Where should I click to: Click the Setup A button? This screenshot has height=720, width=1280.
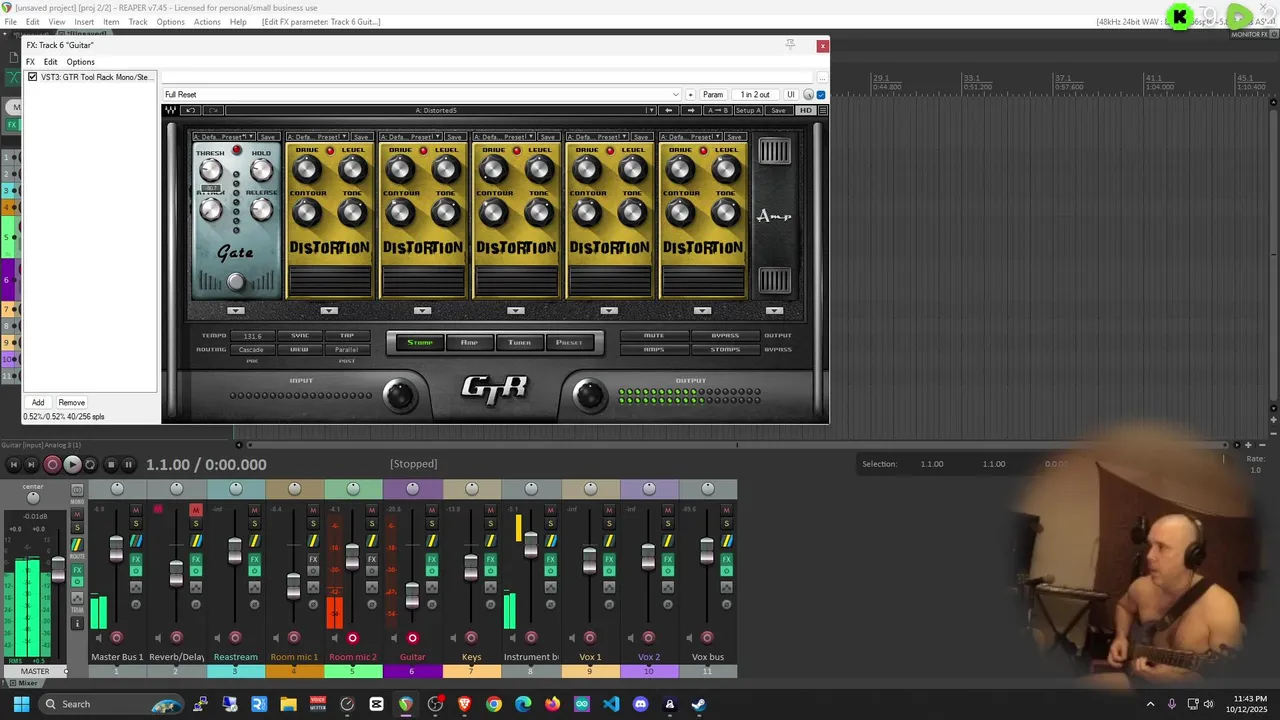click(x=748, y=110)
